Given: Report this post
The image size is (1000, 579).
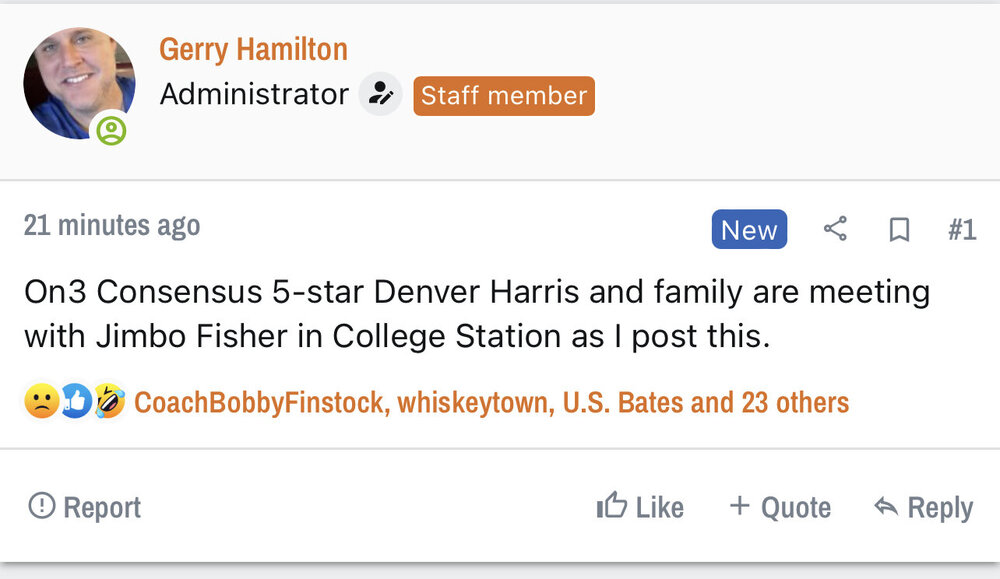Looking at the screenshot, I should click(85, 507).
